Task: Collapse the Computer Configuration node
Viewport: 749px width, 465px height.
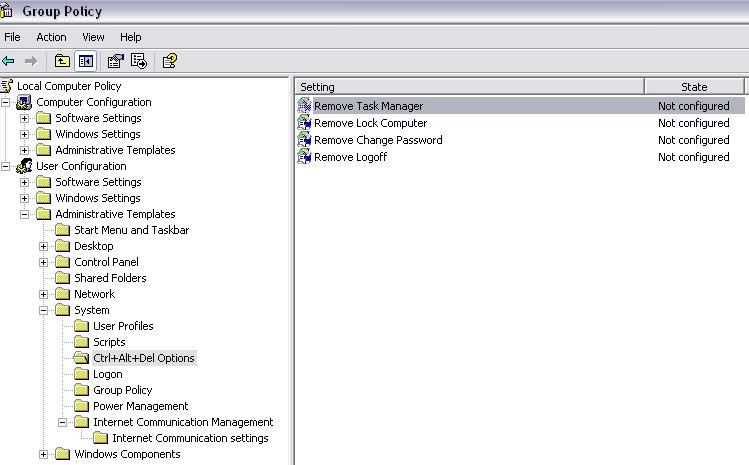Action: point(5,102)
